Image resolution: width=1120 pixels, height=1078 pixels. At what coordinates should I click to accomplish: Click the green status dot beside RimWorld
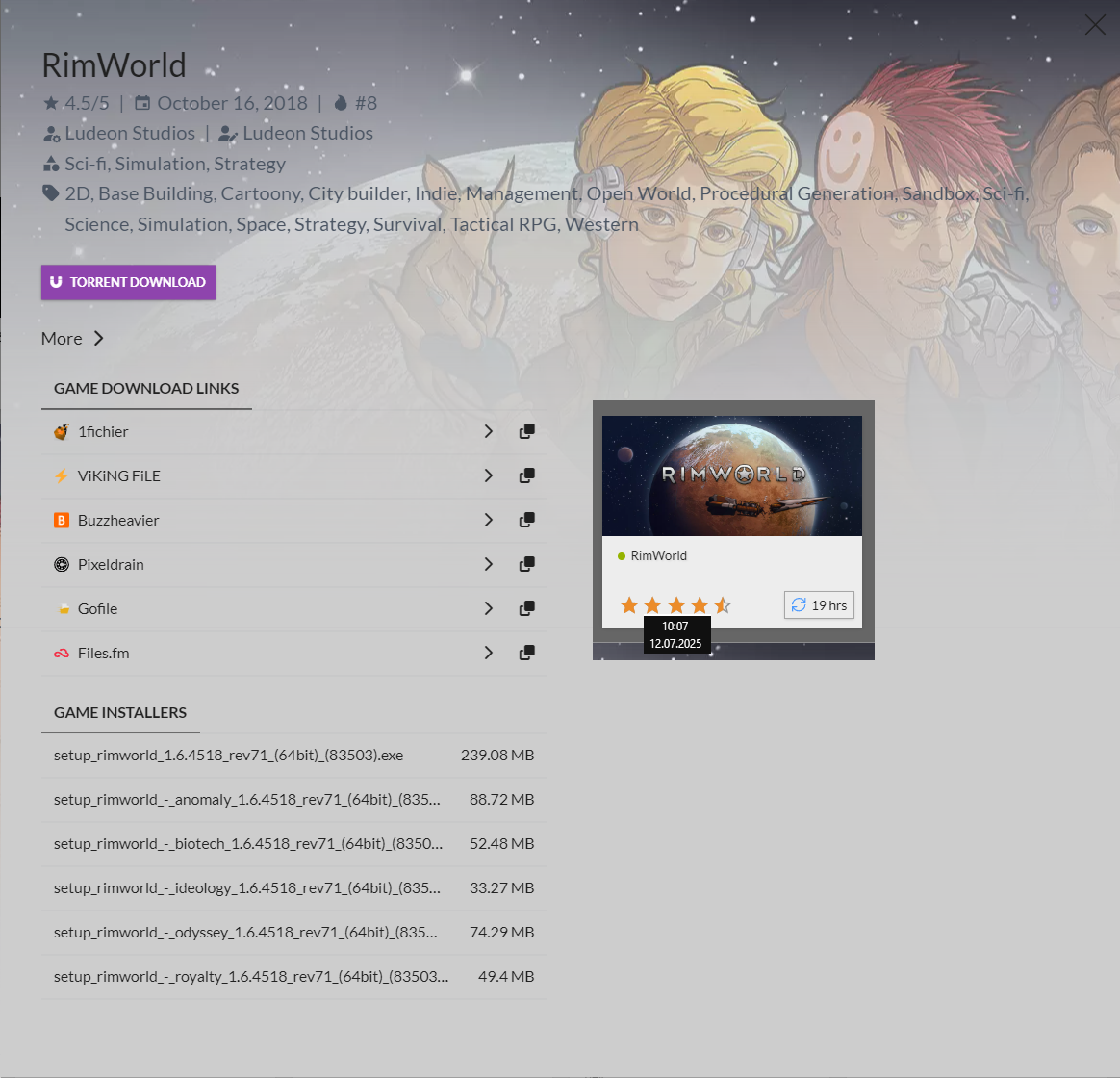[x=622, y=555]
